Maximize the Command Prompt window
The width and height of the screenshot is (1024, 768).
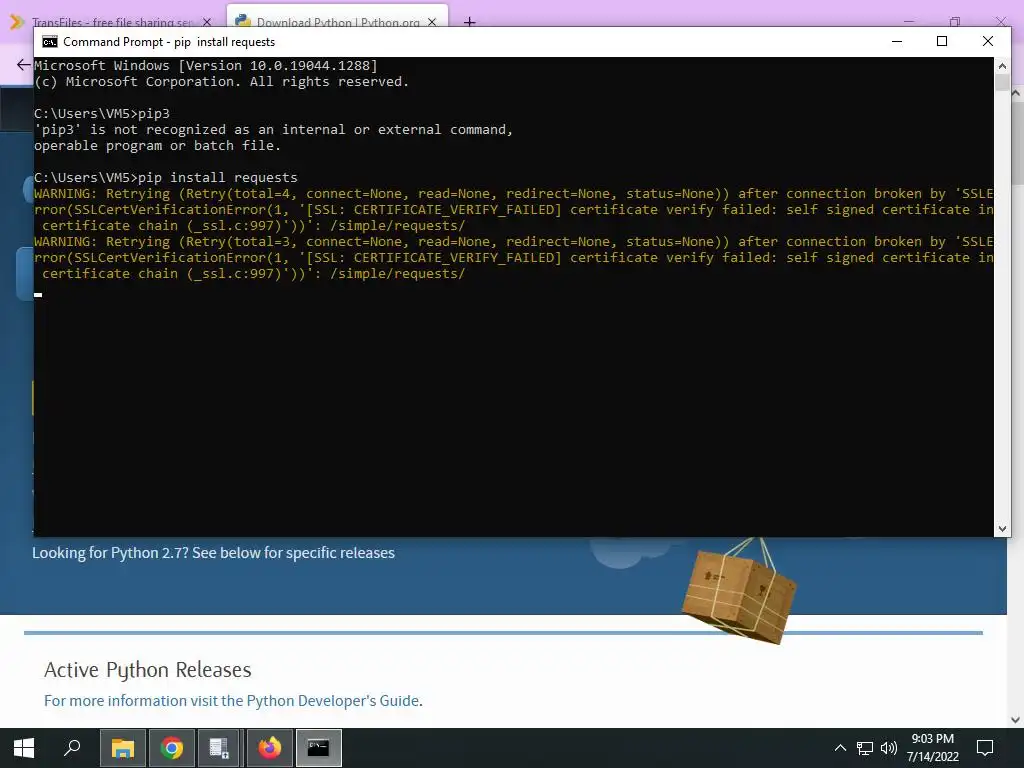[942, 41]
